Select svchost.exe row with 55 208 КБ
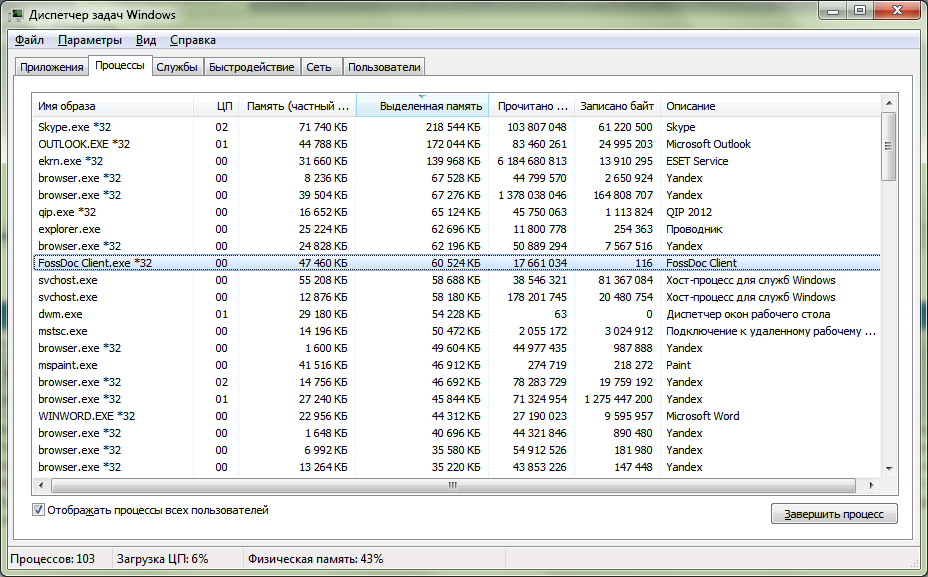Viewport: 928px width, 577px height. pos(456,280)
